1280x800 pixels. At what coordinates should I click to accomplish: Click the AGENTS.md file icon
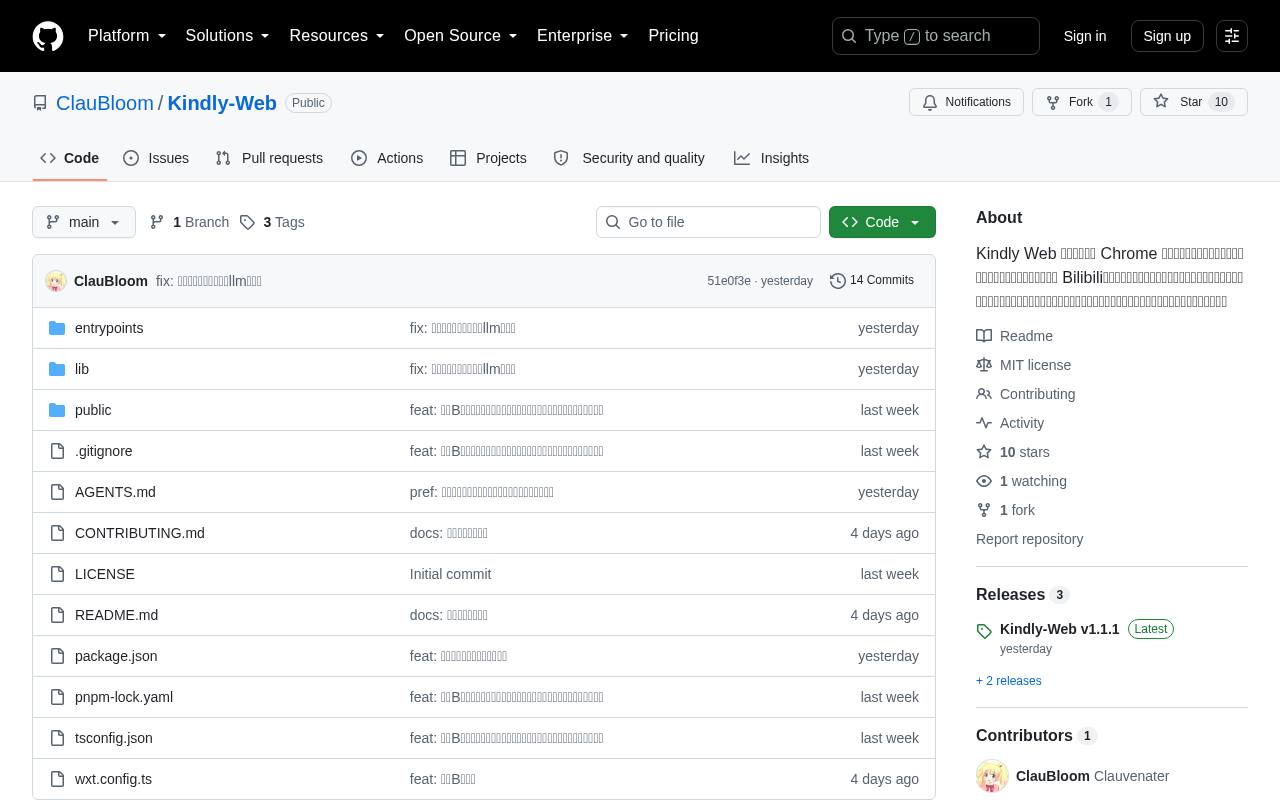point(57,492)
